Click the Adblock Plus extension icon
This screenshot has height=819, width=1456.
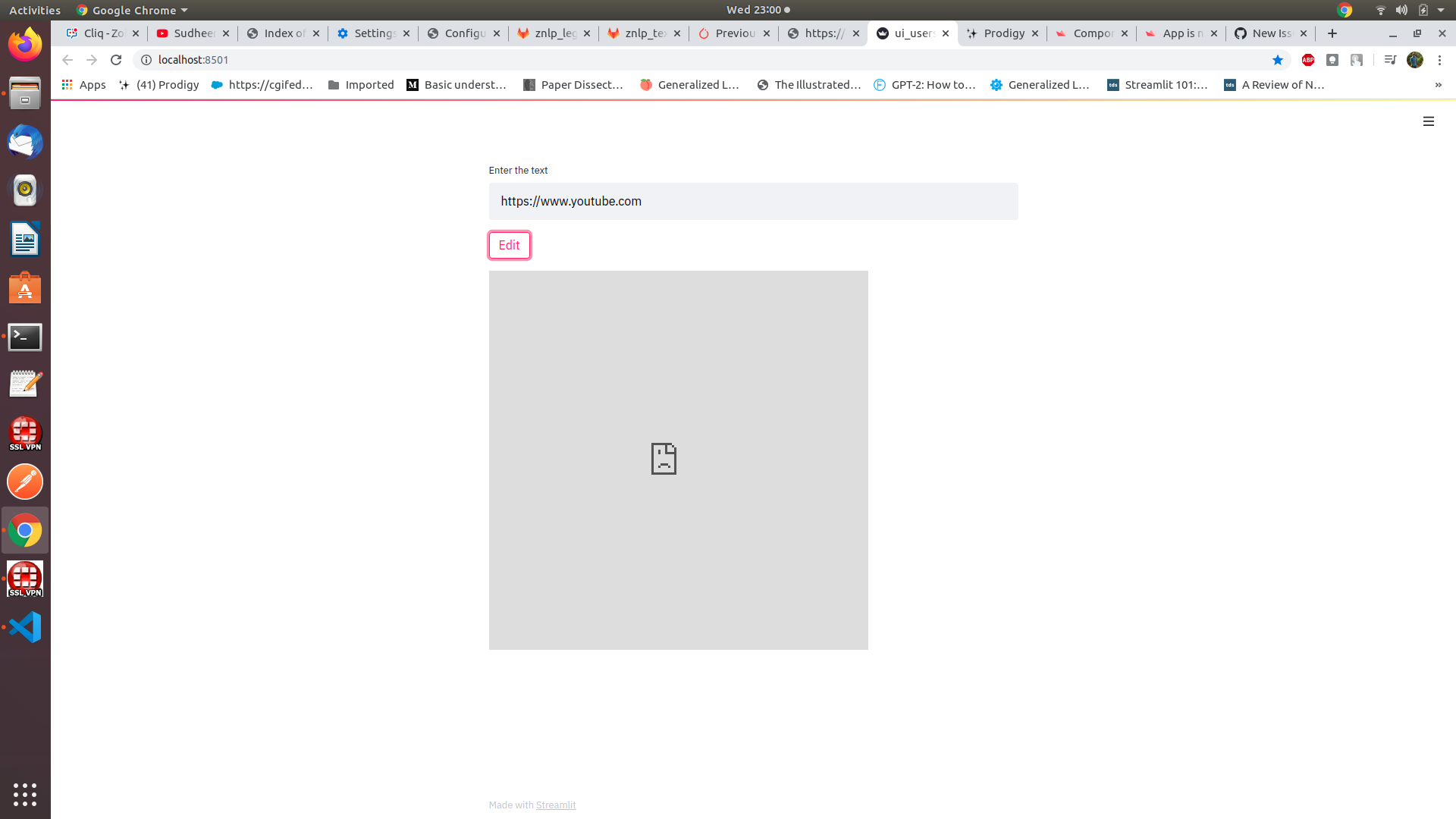point(1307,60)
